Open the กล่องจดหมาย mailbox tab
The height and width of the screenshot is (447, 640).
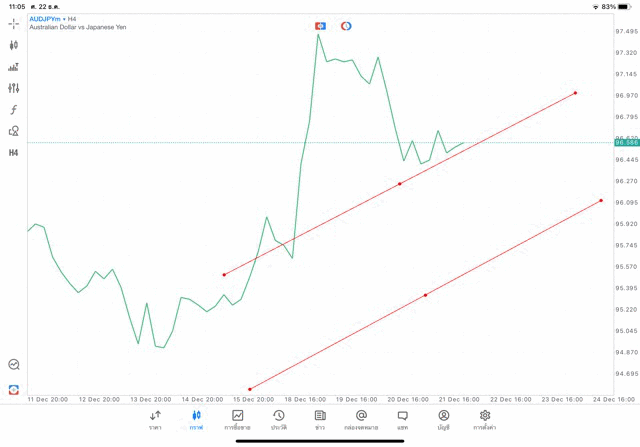[x=361, y=420]
